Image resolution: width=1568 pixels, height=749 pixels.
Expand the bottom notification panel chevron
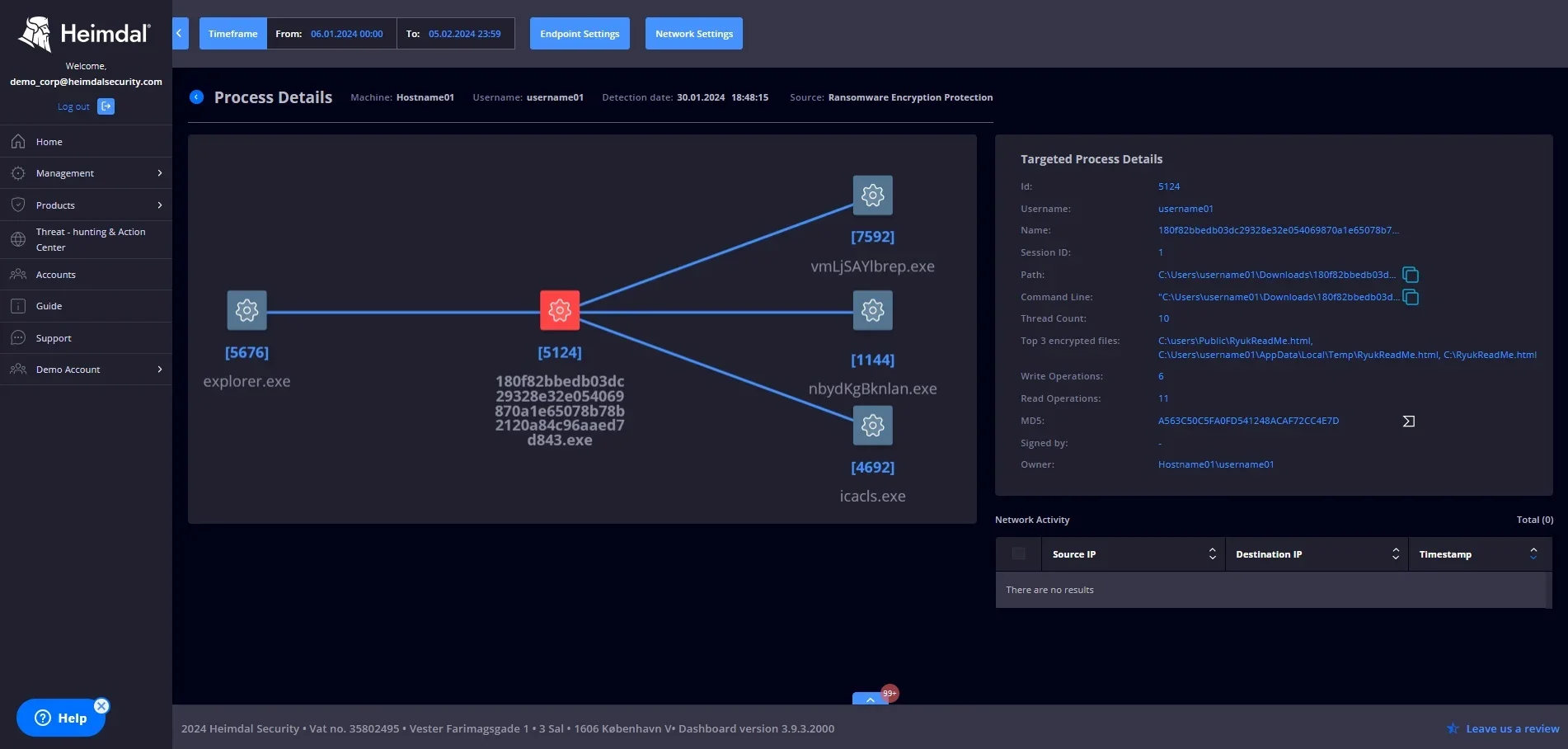pos(870,699)
